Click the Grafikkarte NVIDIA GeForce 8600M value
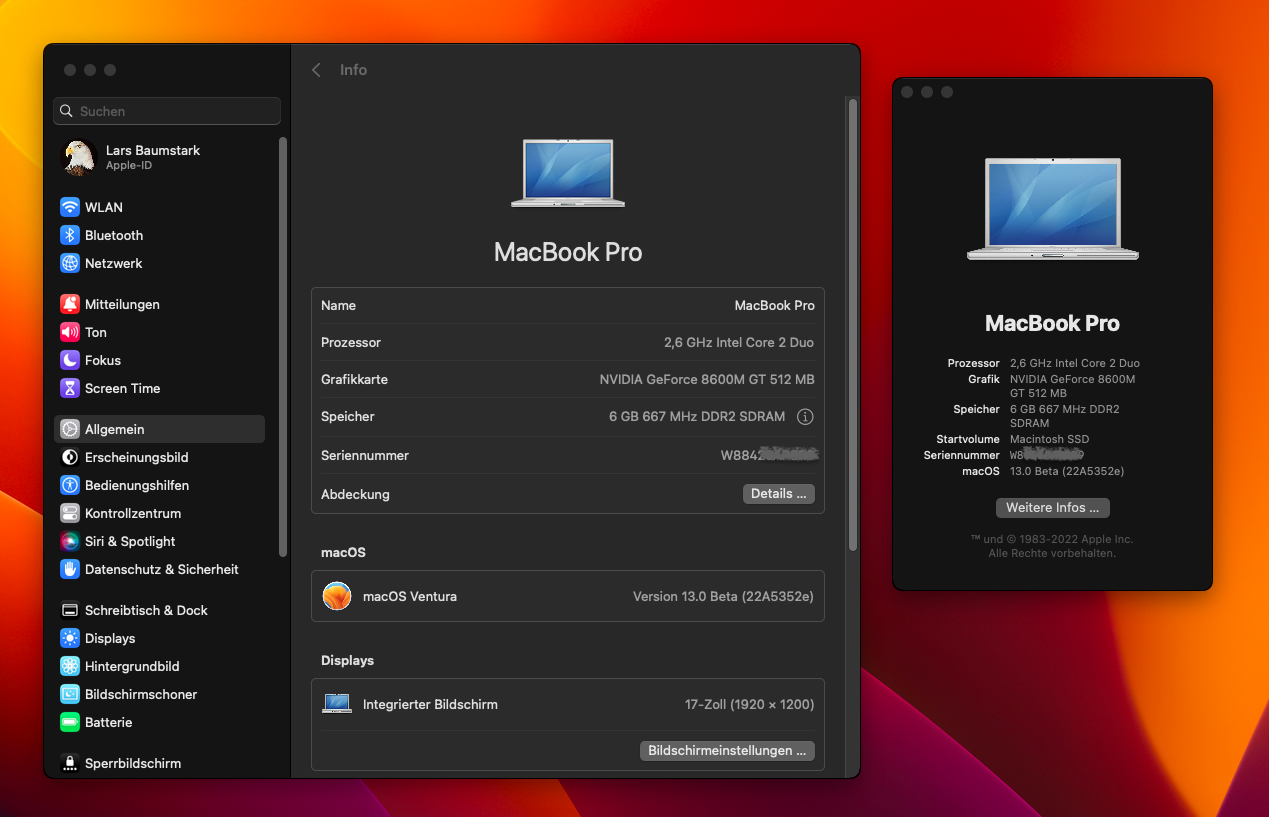The height and width of the screenshot is (817, 1269). 707,379
